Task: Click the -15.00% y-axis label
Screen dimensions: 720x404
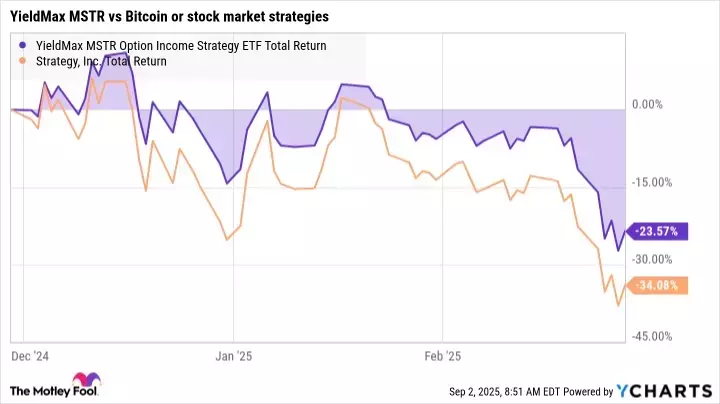Action: point(652,182)
